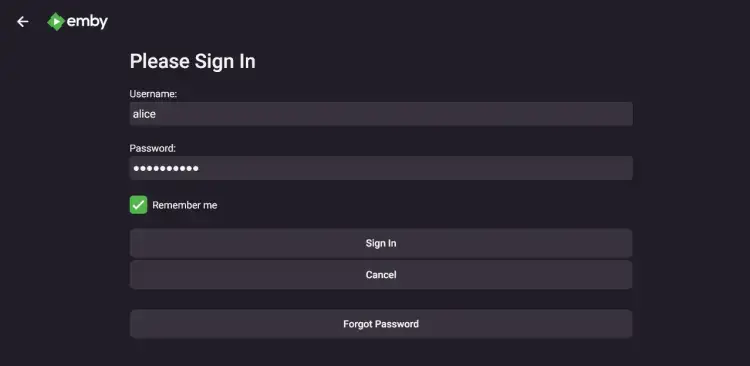Go back using the arrow icon
750x366 pixels.
(x=22, y=22)
